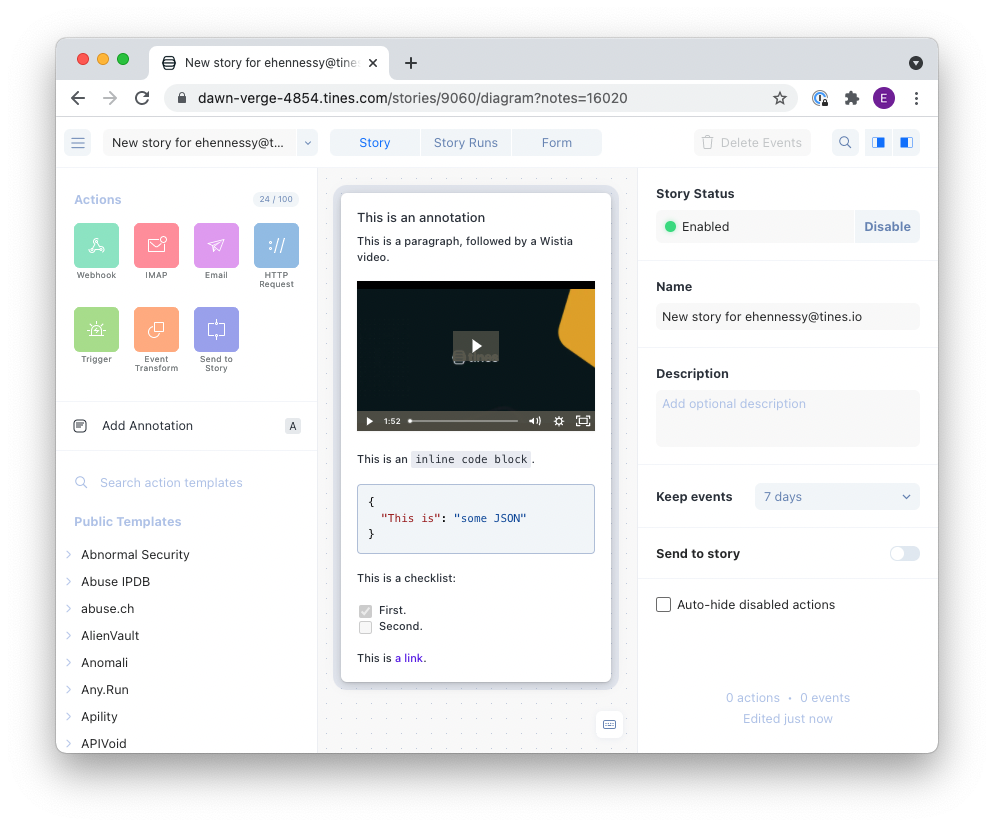994x827 pixels.
Task: Toggle the right panel layout icon
Action: (907, 143)
